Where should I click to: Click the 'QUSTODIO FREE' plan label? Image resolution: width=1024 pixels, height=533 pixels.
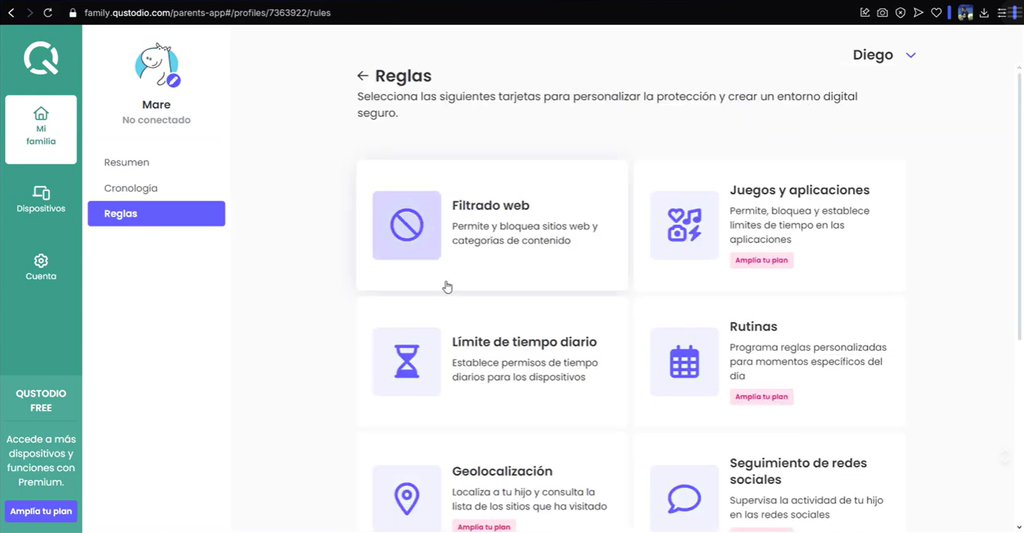pos(41,400)
